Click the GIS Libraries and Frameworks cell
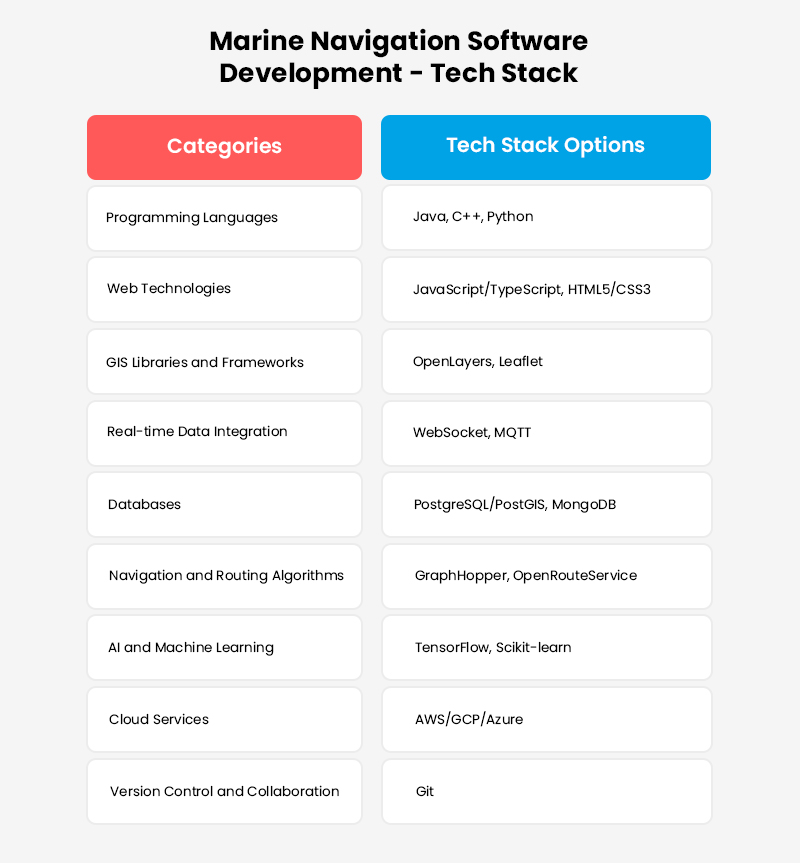Viewport: 800px width, 863px height. 224,362
